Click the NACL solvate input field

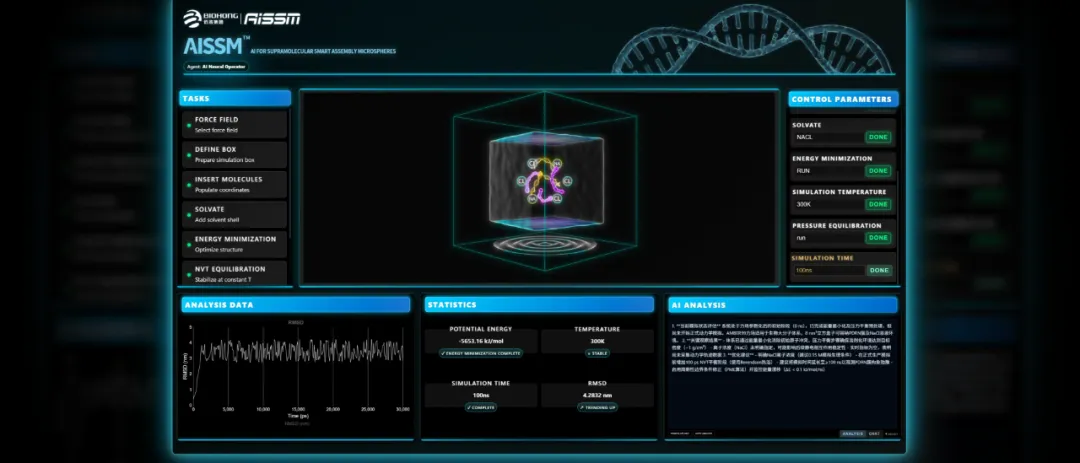point(829,137)
